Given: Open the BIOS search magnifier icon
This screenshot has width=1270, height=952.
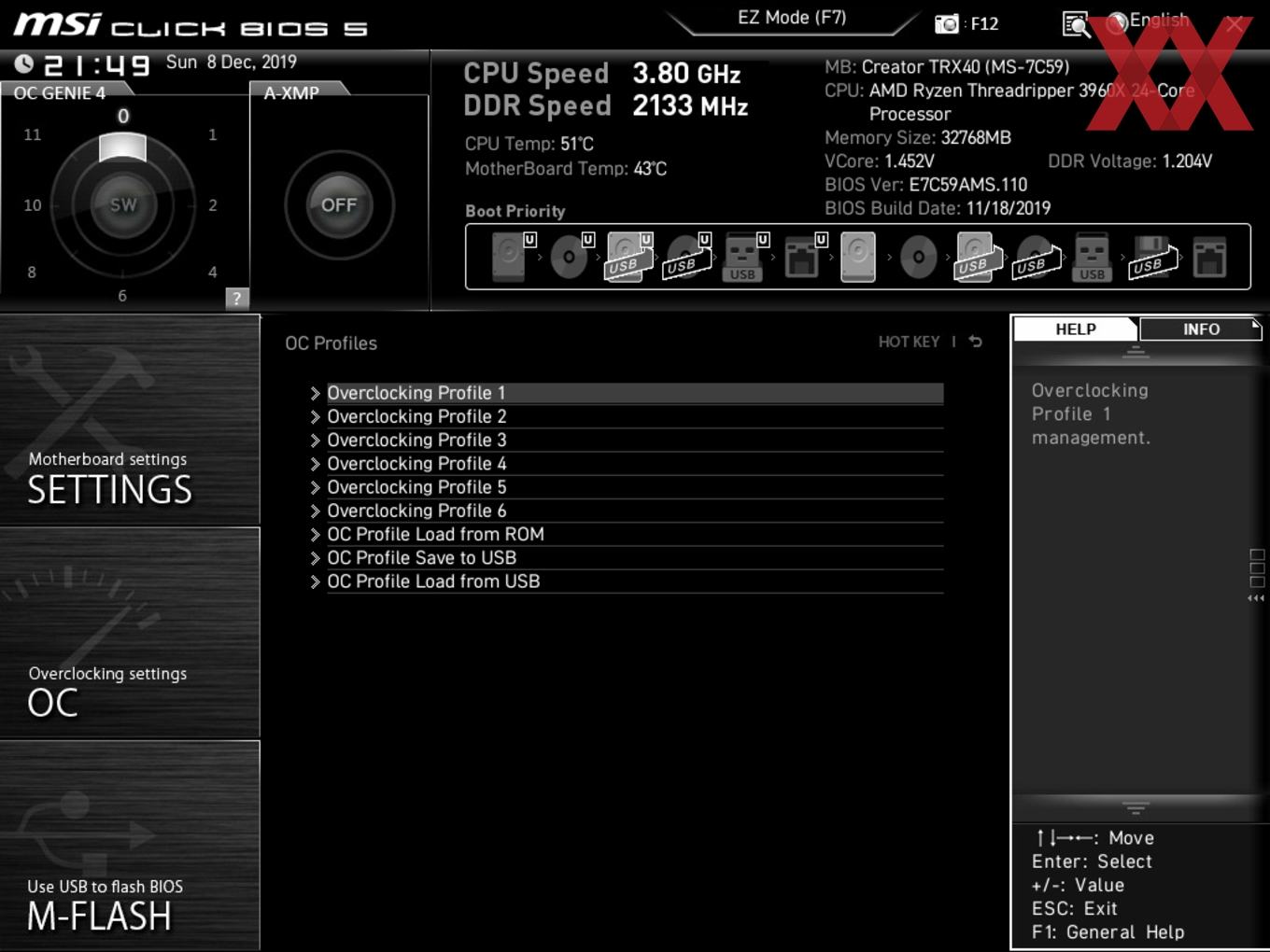Looking at the screenshot, I should coord(1076,24).
